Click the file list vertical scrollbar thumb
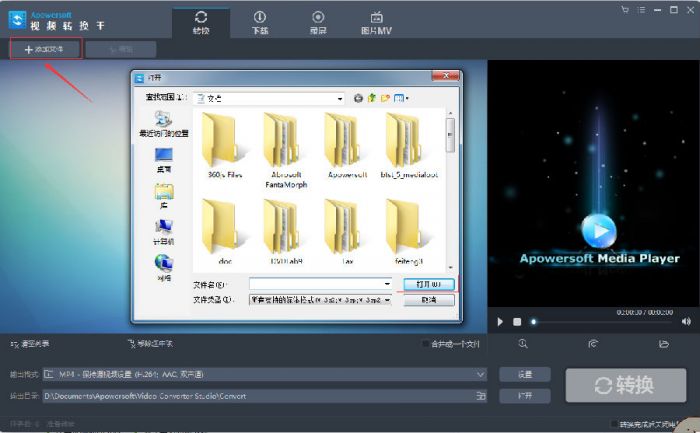700x433 pixels. pyautogui.click(x=450, y=135)
